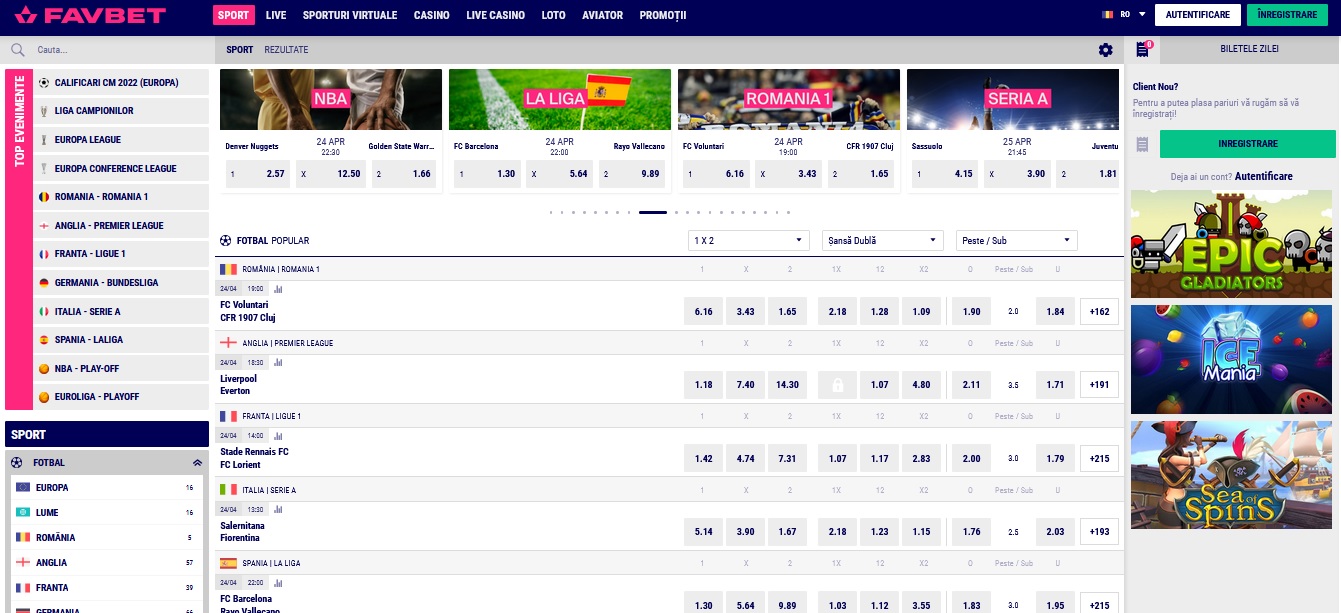This screenshot has width=1341, height=613.
Task: Click the basketball icon next to Euroliga Playoff
Action: [x=44, y=397]
